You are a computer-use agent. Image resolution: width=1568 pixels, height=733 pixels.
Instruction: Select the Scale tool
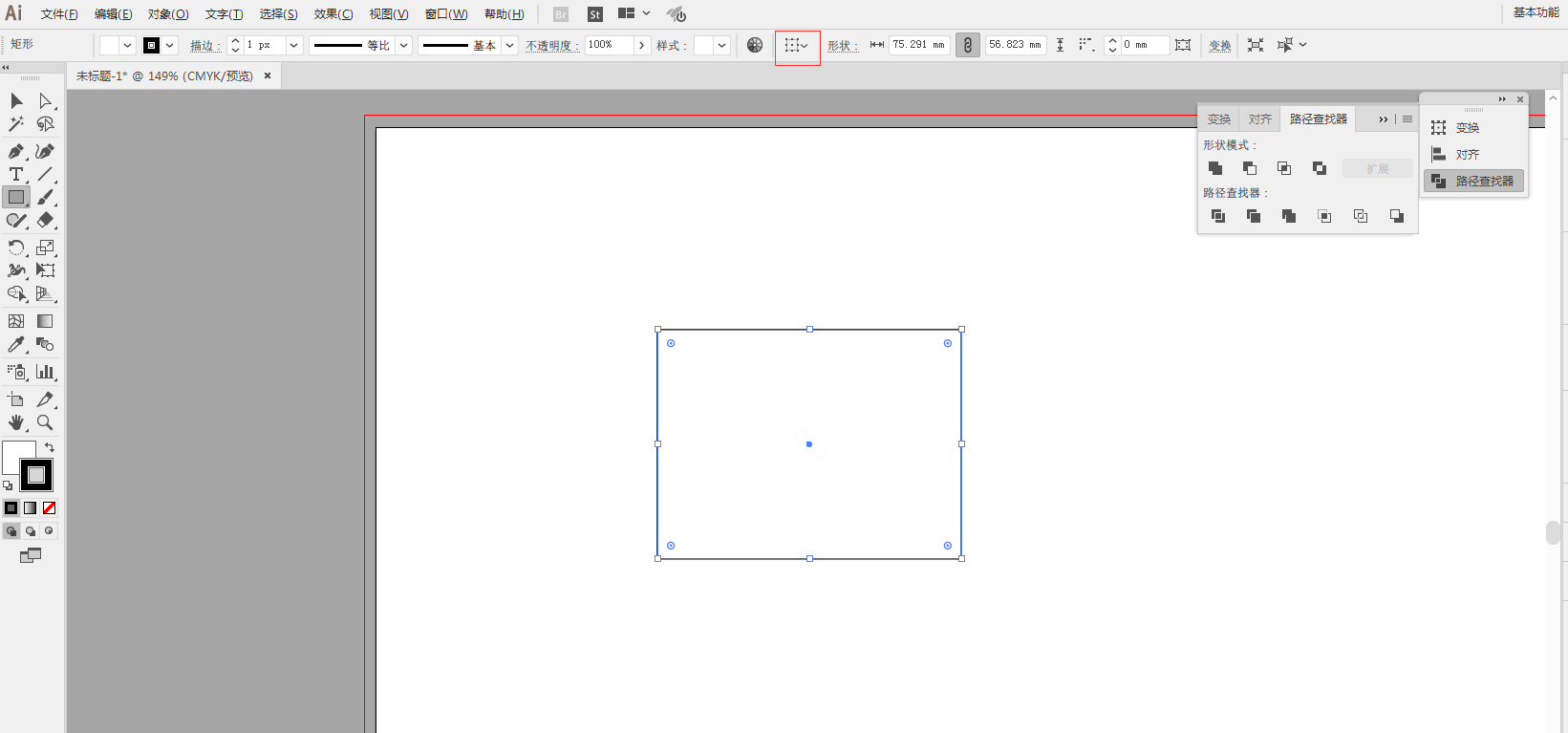[45, 248]
